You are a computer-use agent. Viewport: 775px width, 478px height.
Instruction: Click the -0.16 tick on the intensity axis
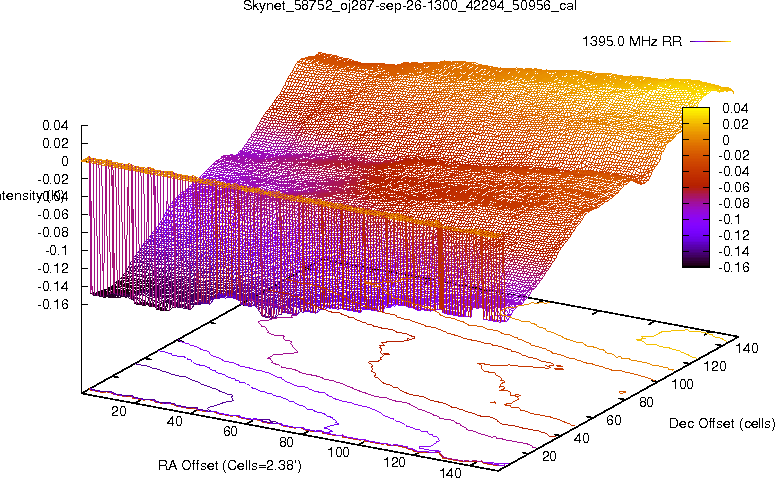point(53,304)
